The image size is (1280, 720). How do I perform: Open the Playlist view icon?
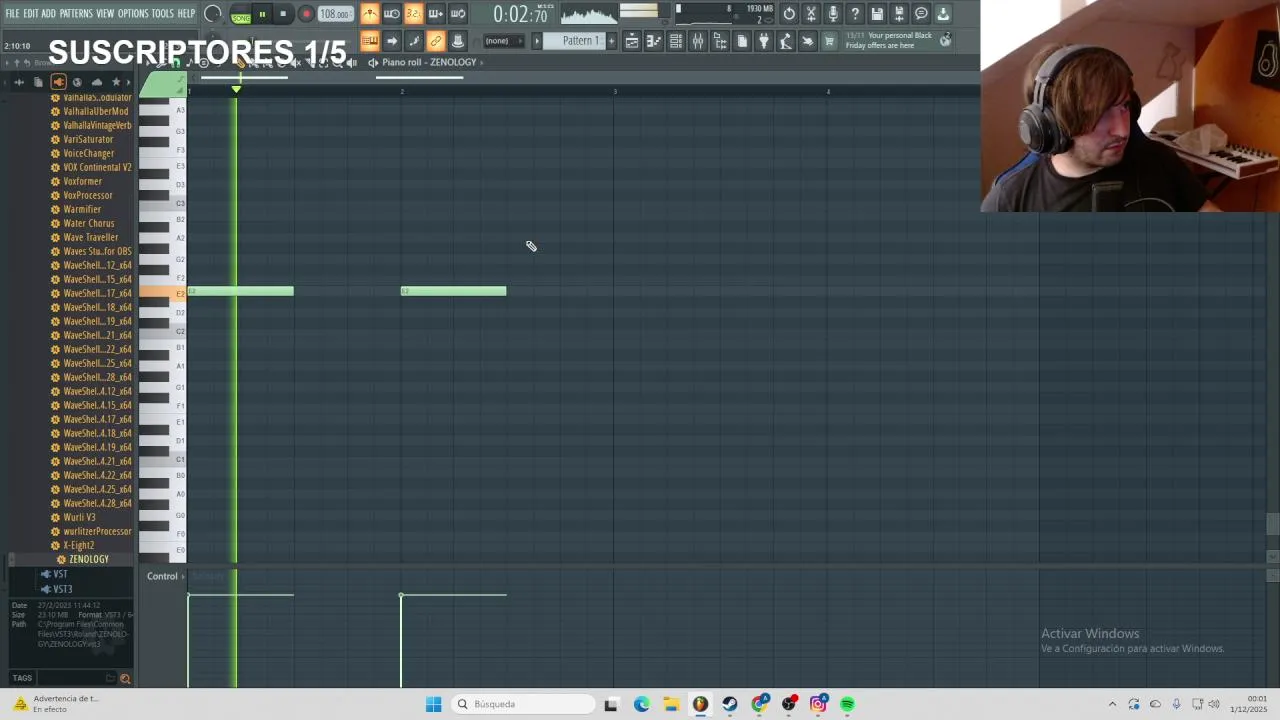(x=632, y=41)
